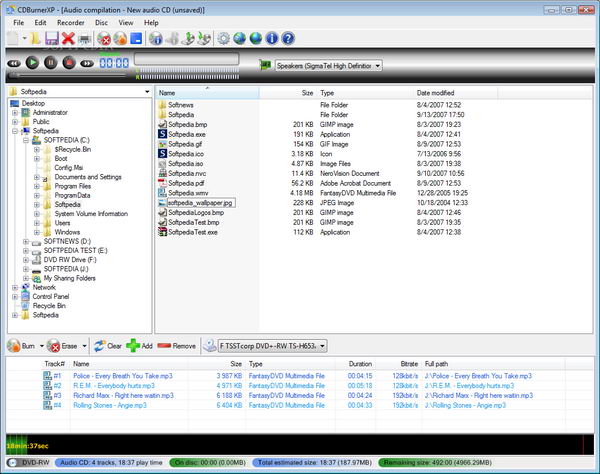Open settings with the gear icon
Image resolution: width=600 pixels, height=474 pixels.
223,39
